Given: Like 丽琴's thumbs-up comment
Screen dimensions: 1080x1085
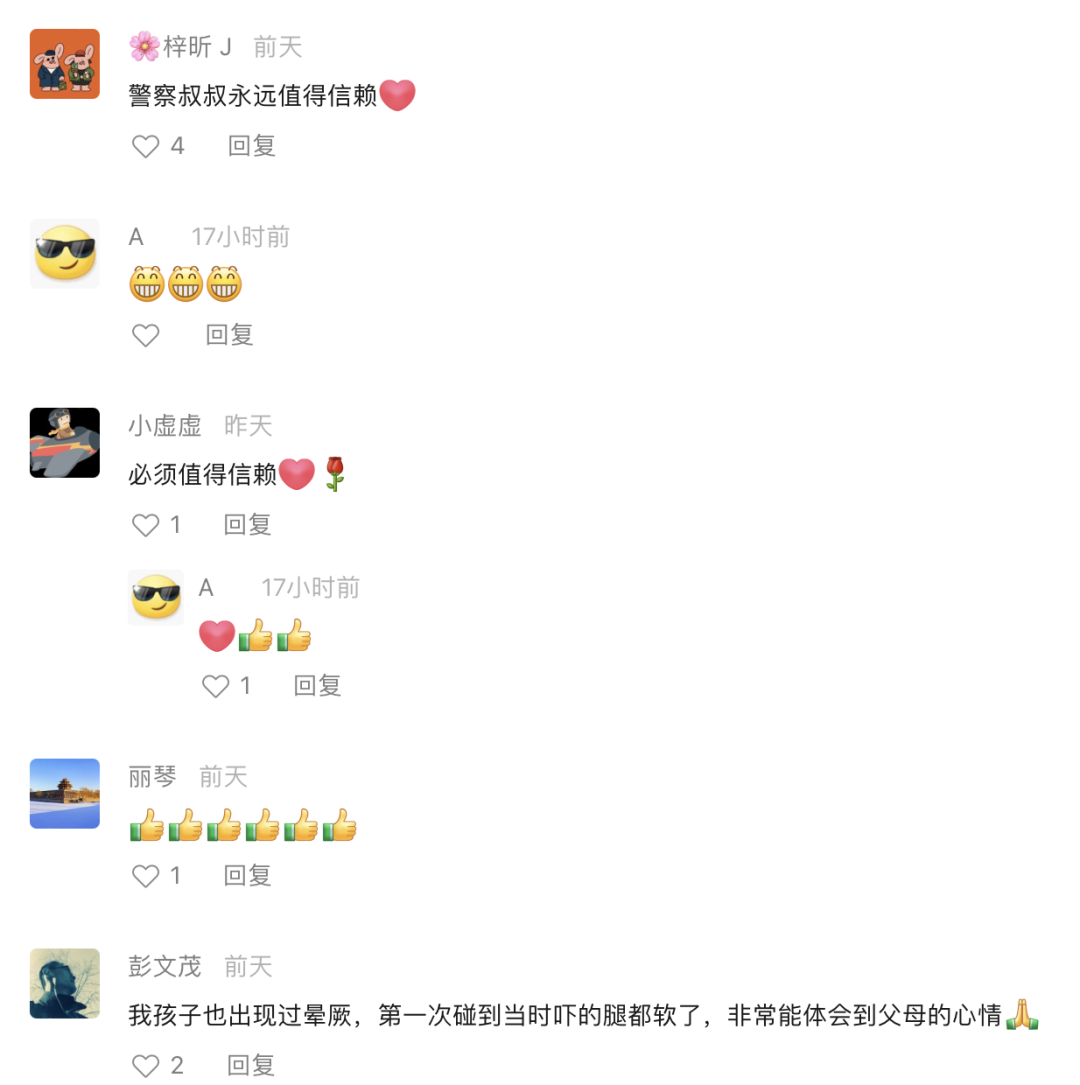Looking at the screenshot, I should point(145,876).
